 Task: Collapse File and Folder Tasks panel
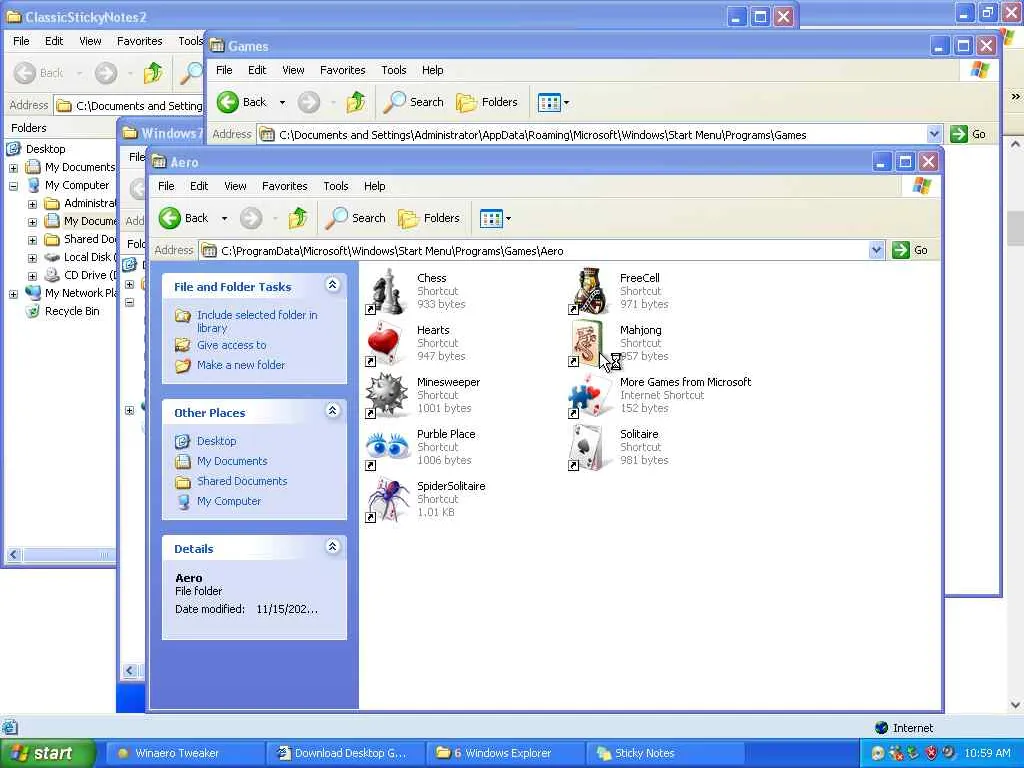point(332,285)
